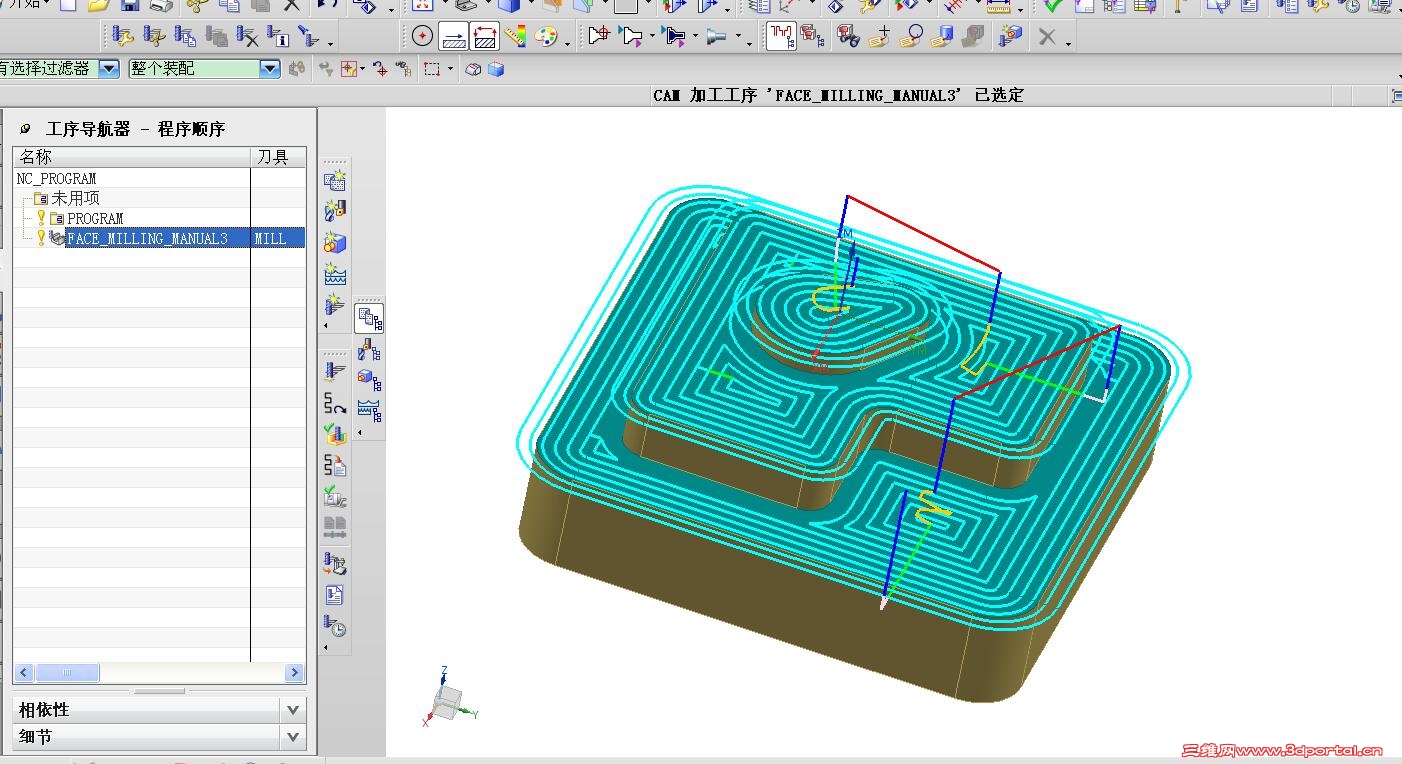Click the 名称 column header
This screenshot has width=1402, height=764.
click(x=131, y=157)
